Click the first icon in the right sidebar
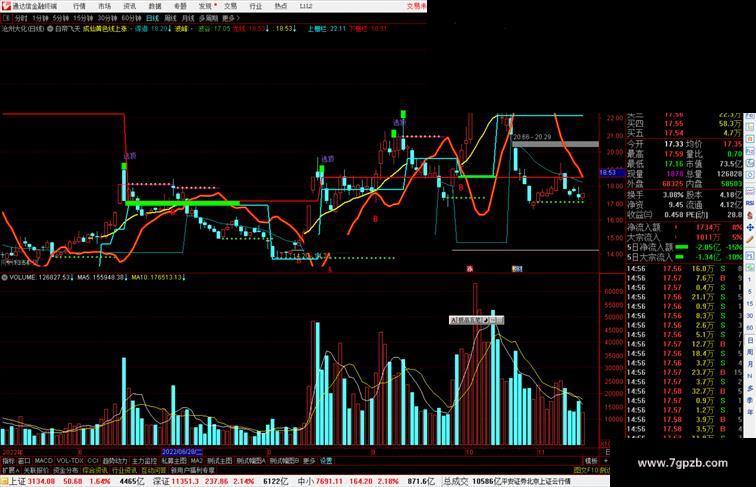Screen dimensions: 756x487 750,116
